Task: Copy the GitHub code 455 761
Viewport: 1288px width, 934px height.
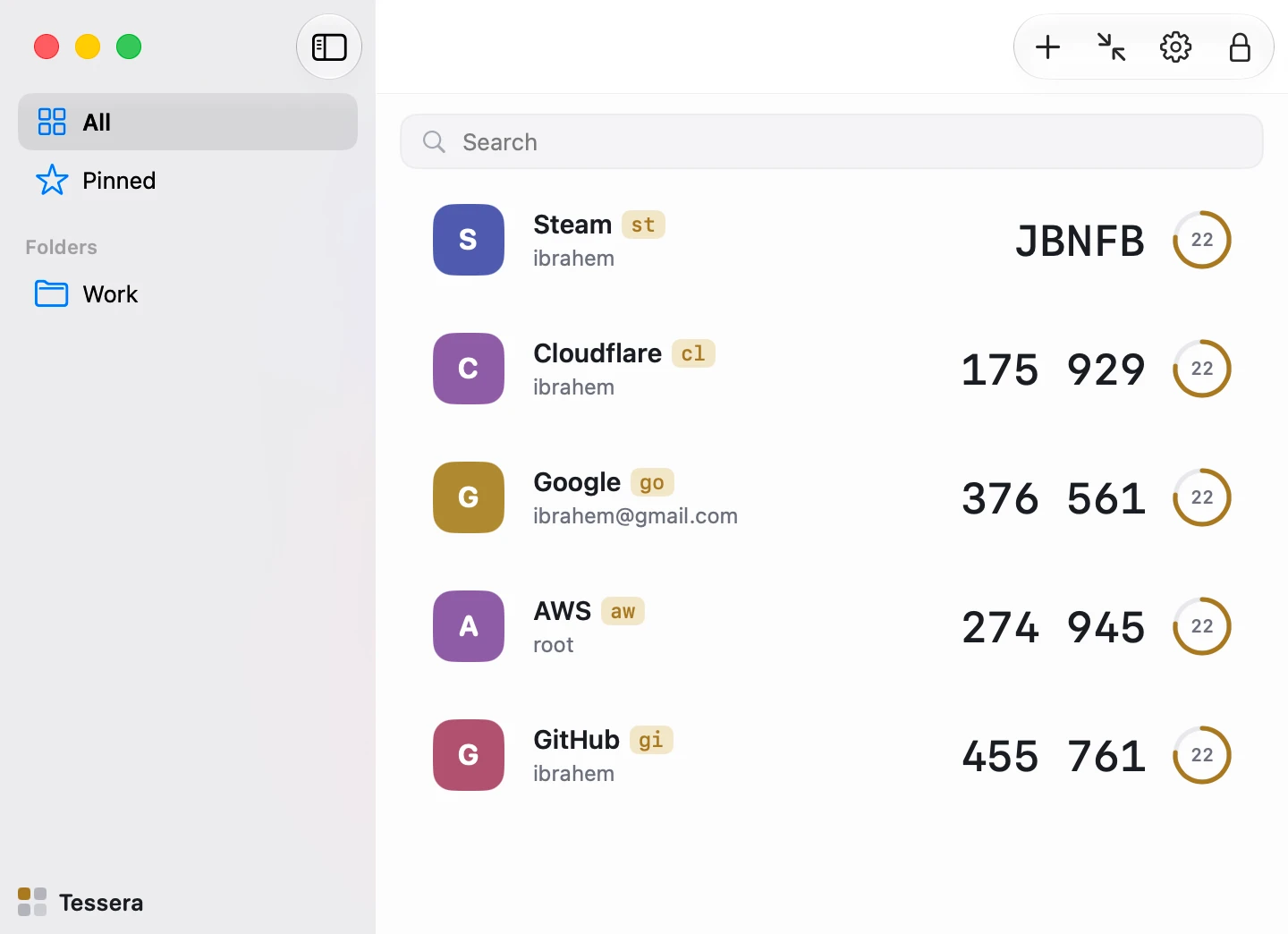Action: coord(1053,756)
